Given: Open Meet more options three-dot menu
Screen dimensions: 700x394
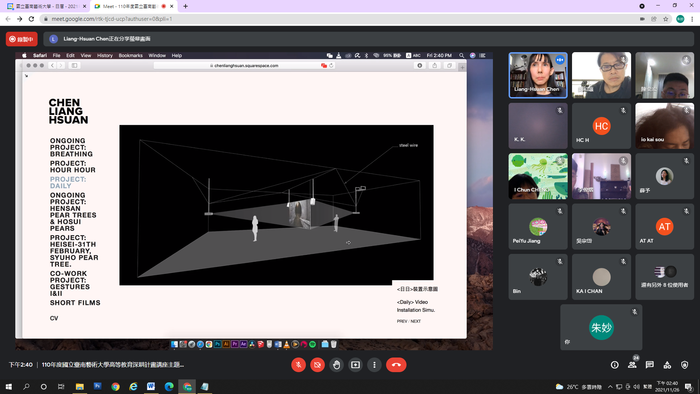Looking at the screenshot, I should point(374,365).
